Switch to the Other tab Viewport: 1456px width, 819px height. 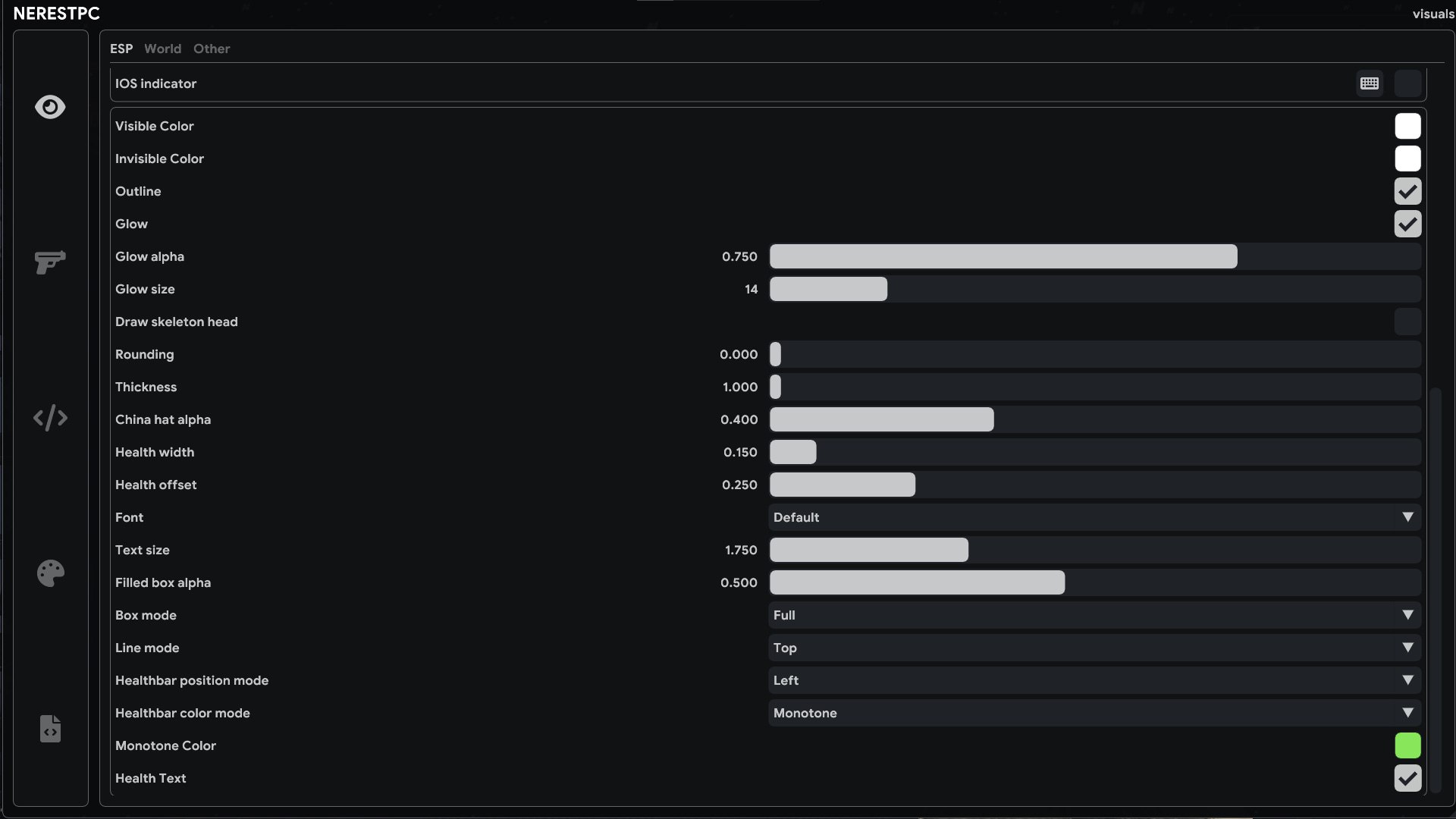click(x=211, y=49)
